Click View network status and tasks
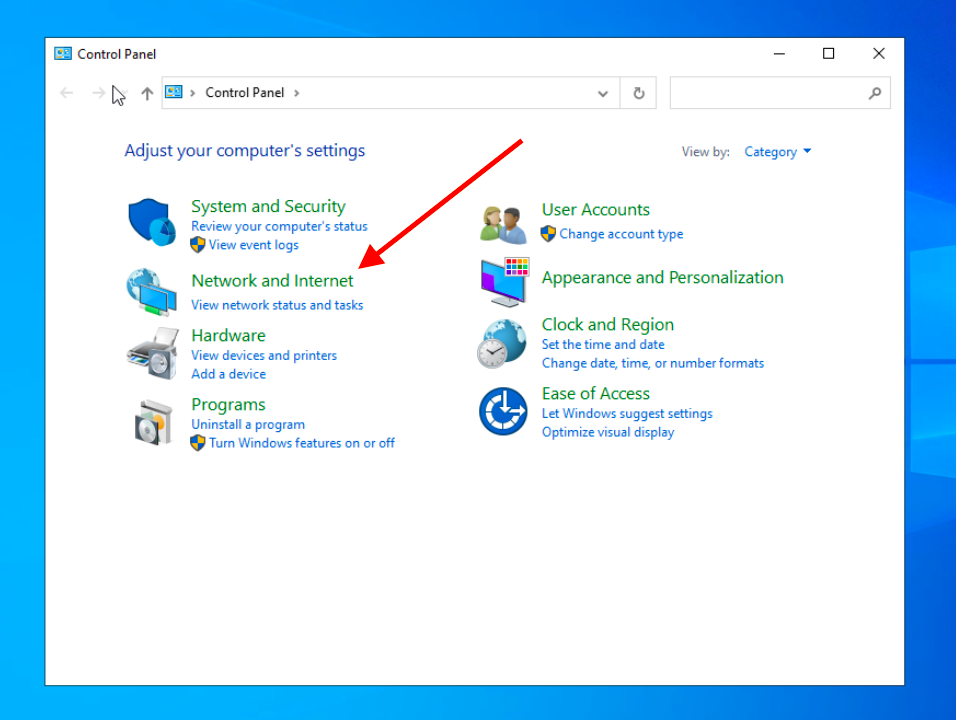 [277, 305]
